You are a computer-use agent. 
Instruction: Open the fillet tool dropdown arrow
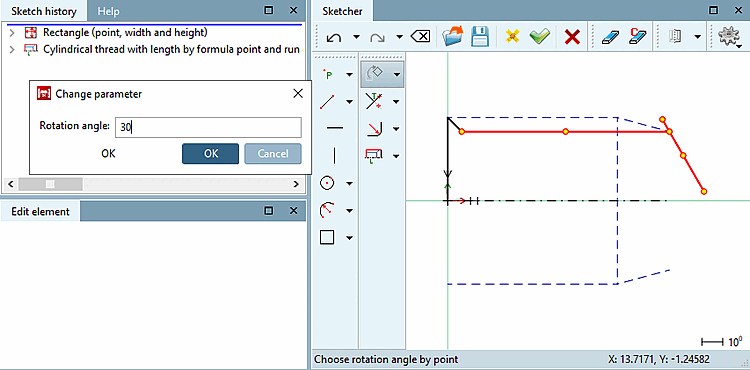coord(396,129)
